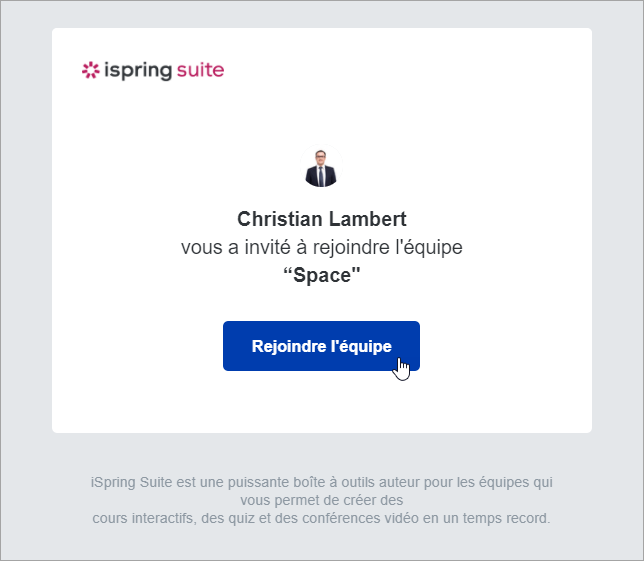Select the team name "Space"
The height and width of the screenshot is (561, 644).
pos(322,275)
